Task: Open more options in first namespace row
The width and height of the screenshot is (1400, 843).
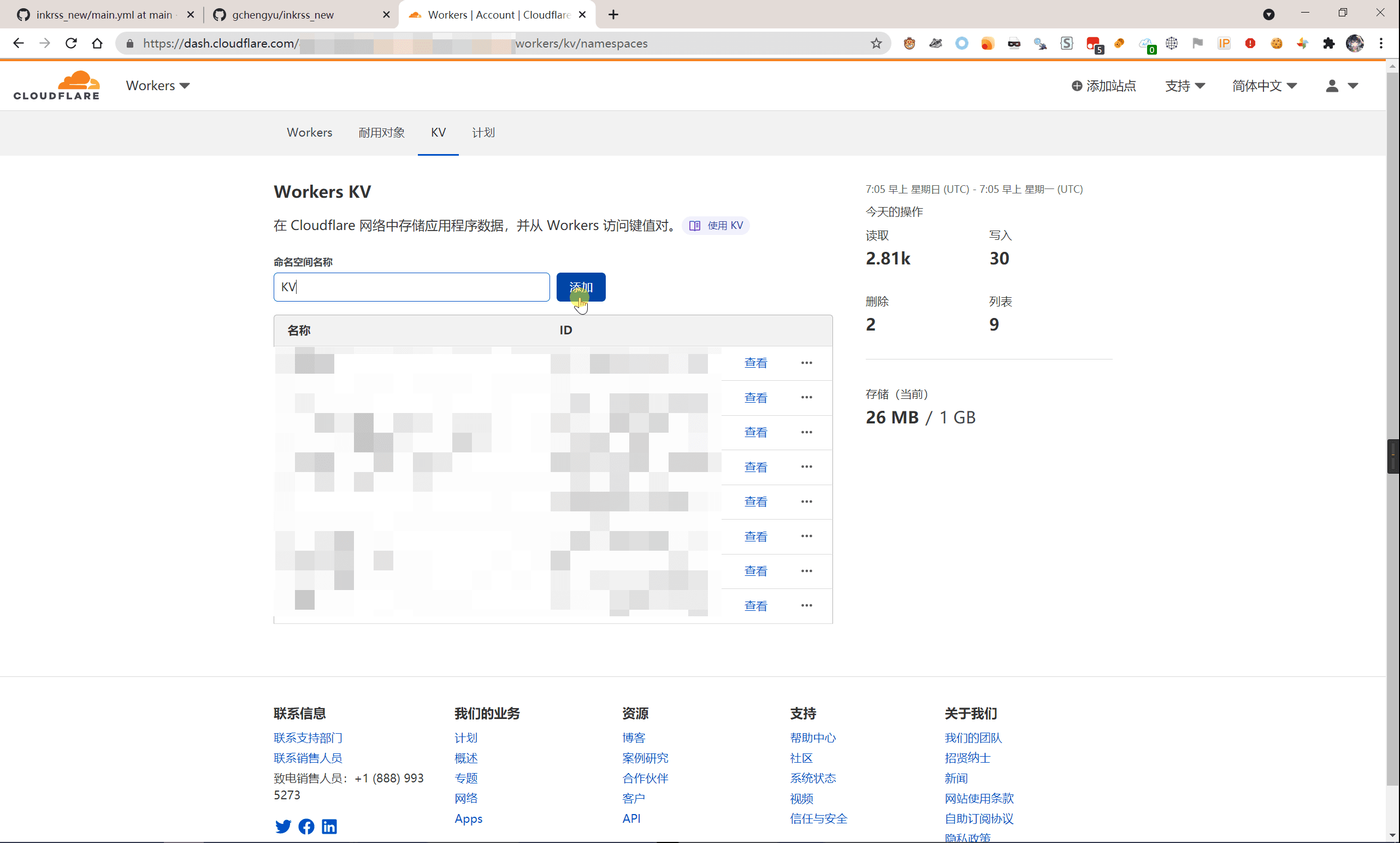Action: (x=806, y=362)
